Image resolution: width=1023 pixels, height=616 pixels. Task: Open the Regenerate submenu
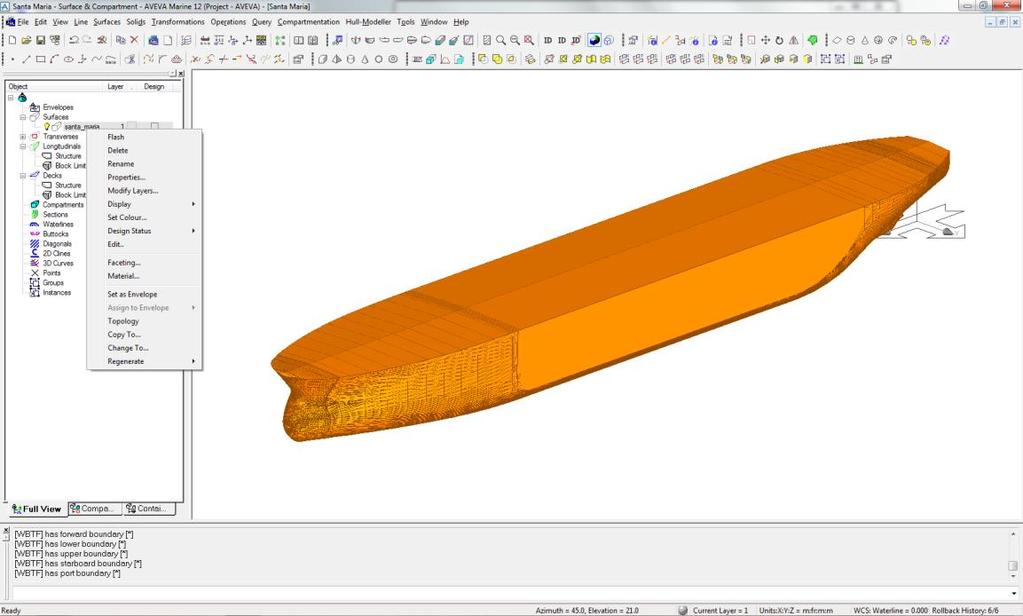pos(144,362)
